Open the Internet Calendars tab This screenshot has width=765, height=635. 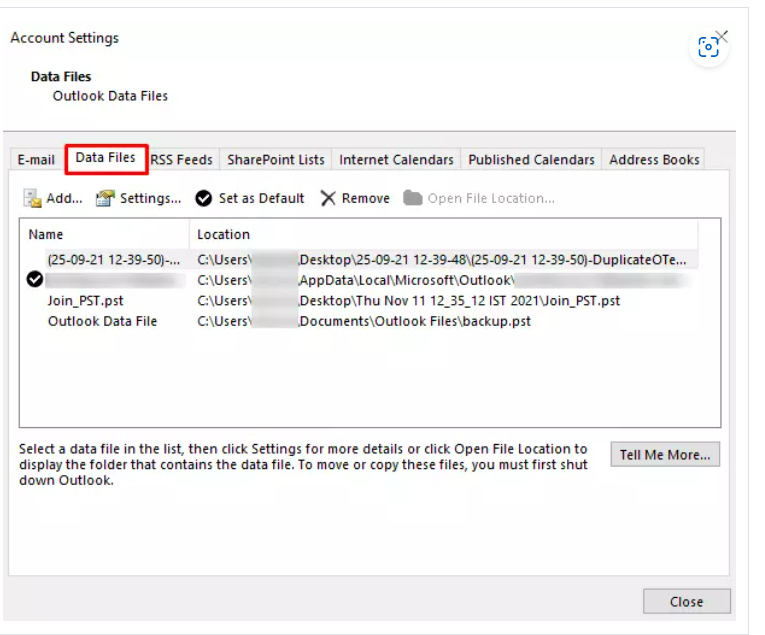tap(396, 159)
